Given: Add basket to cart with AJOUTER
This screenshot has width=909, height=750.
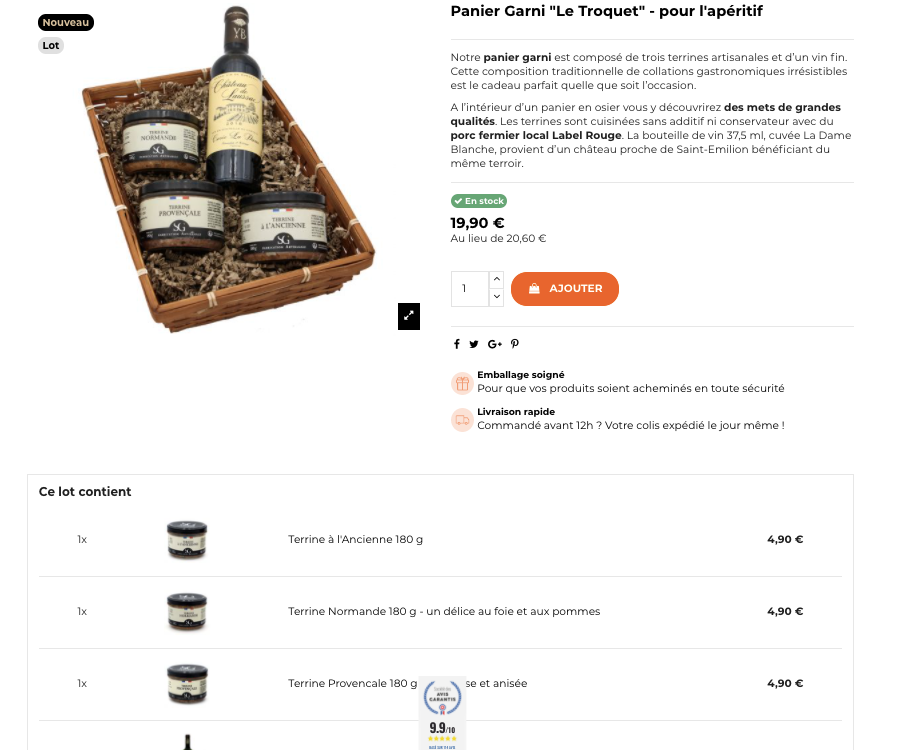Looking at the screenshot, I should [565, 289].
